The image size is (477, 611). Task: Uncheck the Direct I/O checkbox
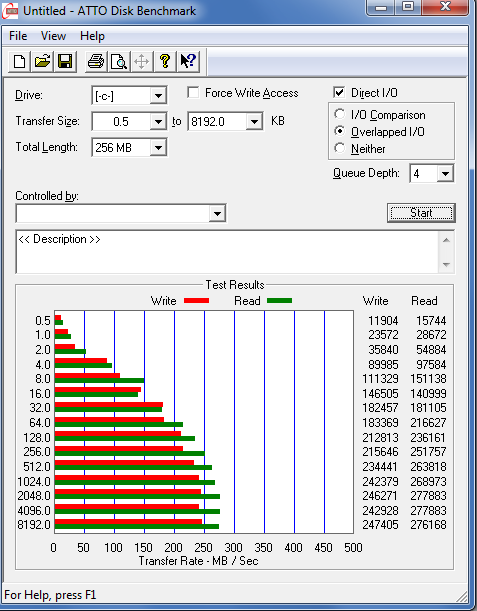pos(339,93)
